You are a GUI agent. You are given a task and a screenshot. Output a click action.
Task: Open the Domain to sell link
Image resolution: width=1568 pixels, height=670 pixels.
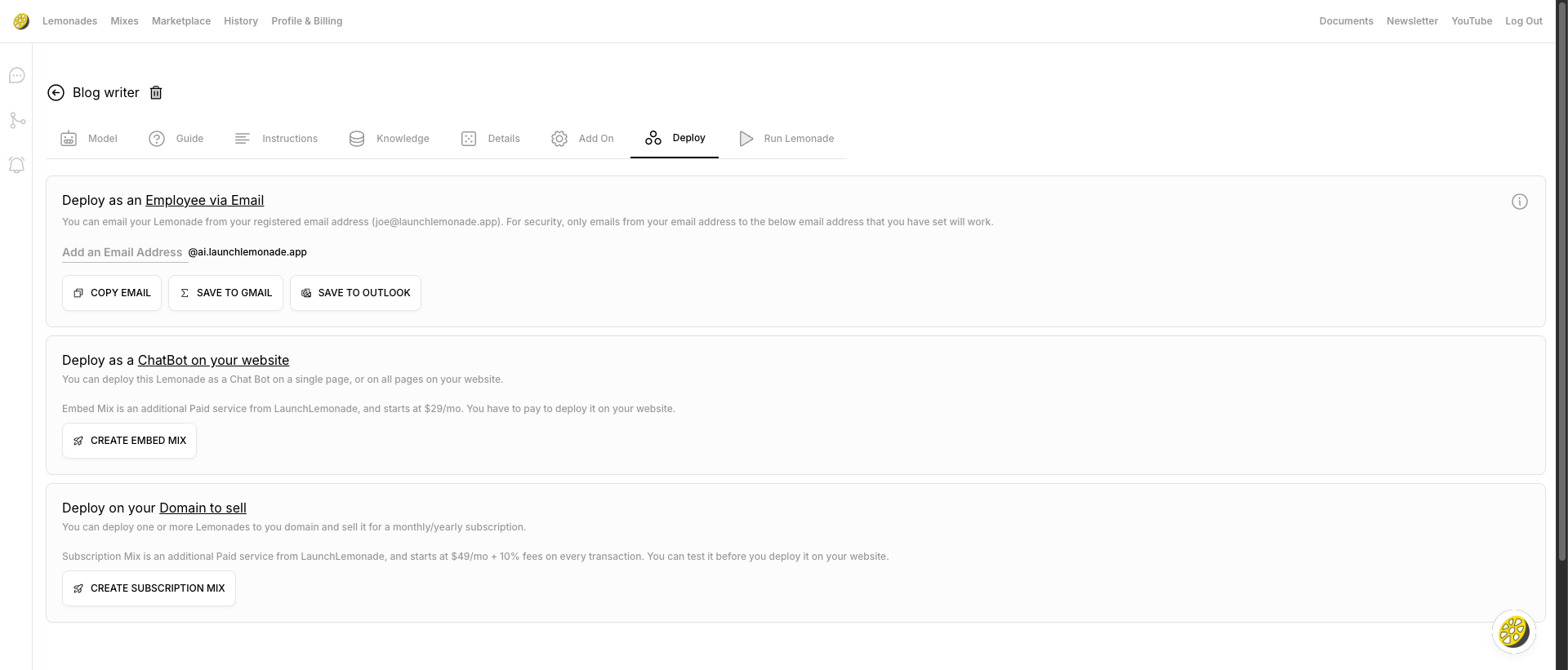click(203, 508)
